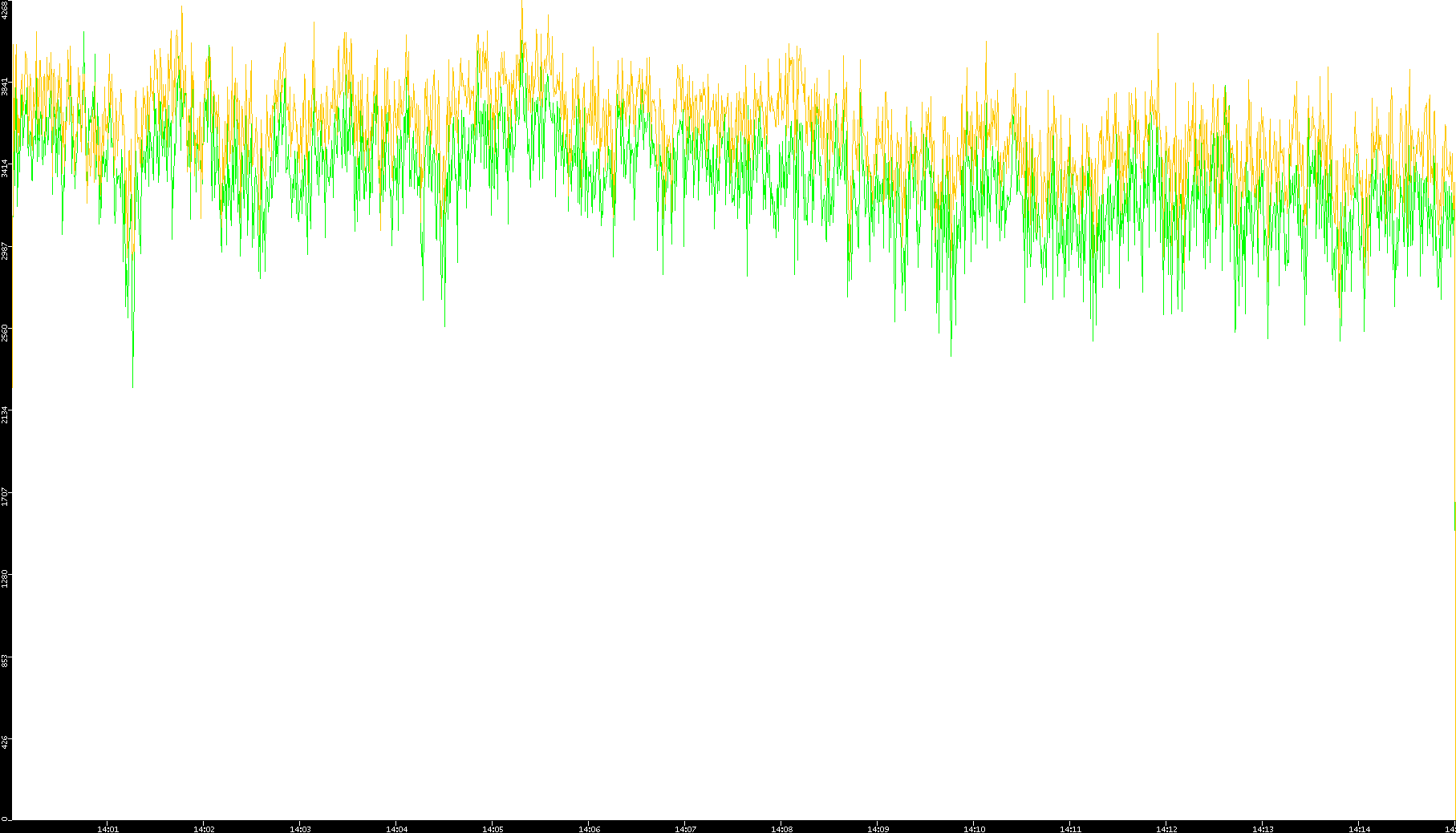This screenshot has width=1456, height=833.
Task: Click the 2134 value axis label
Action: click(x=6, y=414)
